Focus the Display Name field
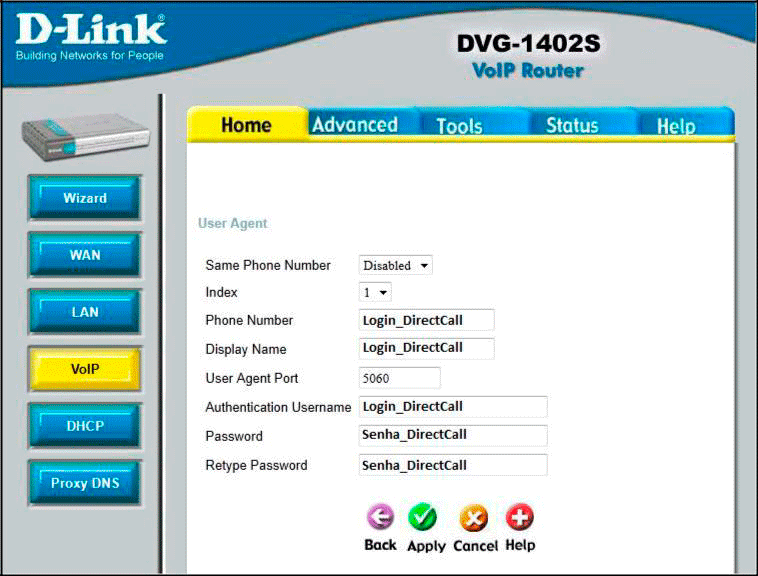758x576 pixels. (x=426, y=348)
